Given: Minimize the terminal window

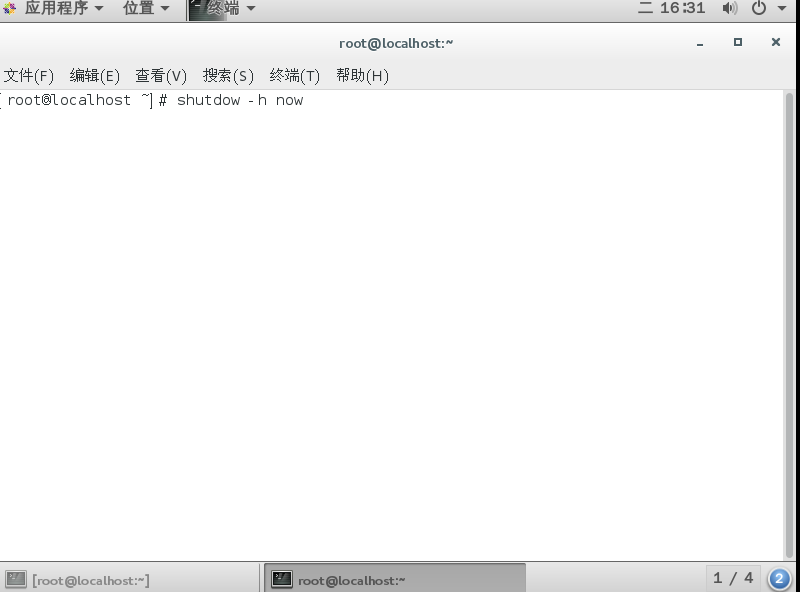Looking at the screenshot, I should [x=700, y=44].
